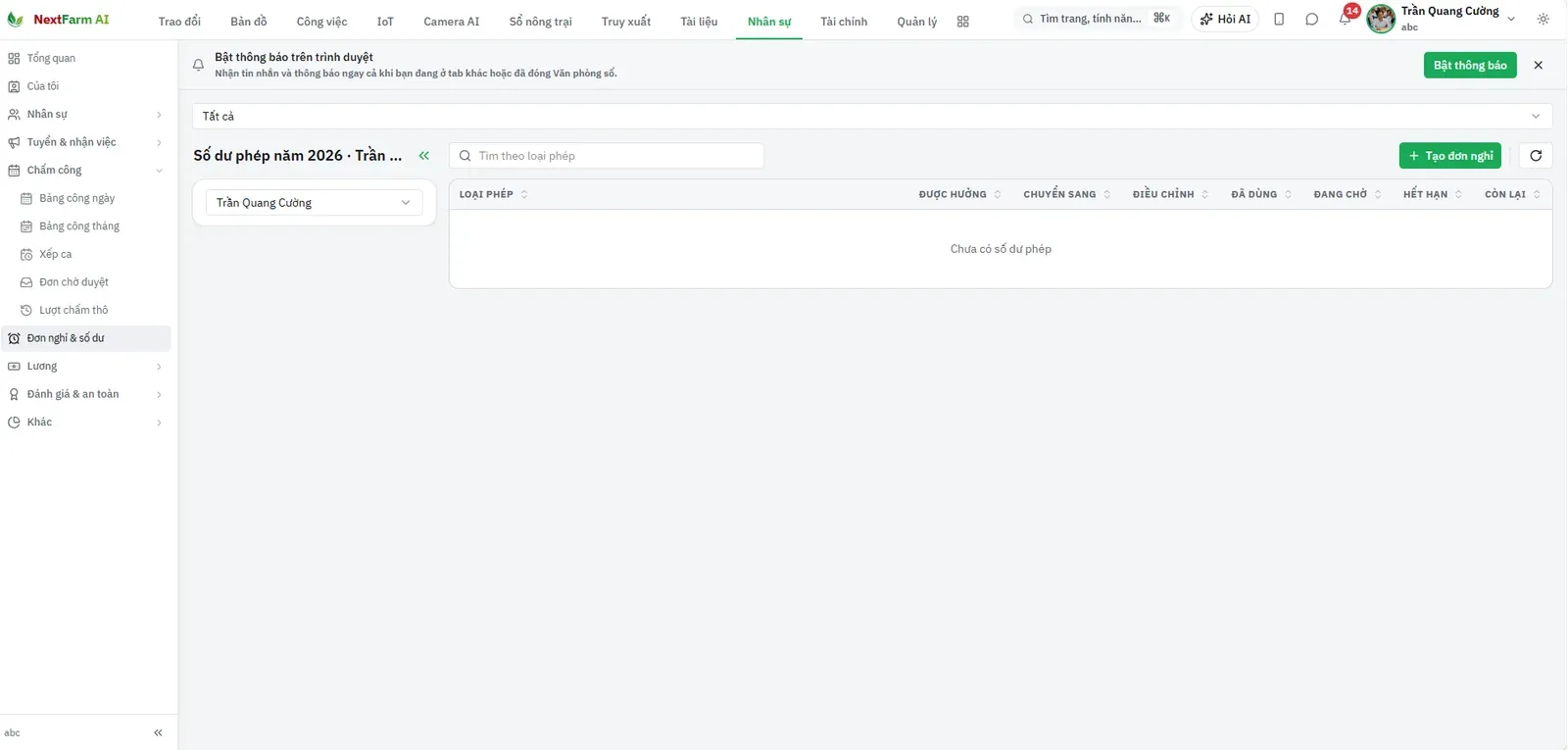This screenshot has height=750, width=1568.
Task: Open notifications bell with 14 badge
Action: (1346, 18)
